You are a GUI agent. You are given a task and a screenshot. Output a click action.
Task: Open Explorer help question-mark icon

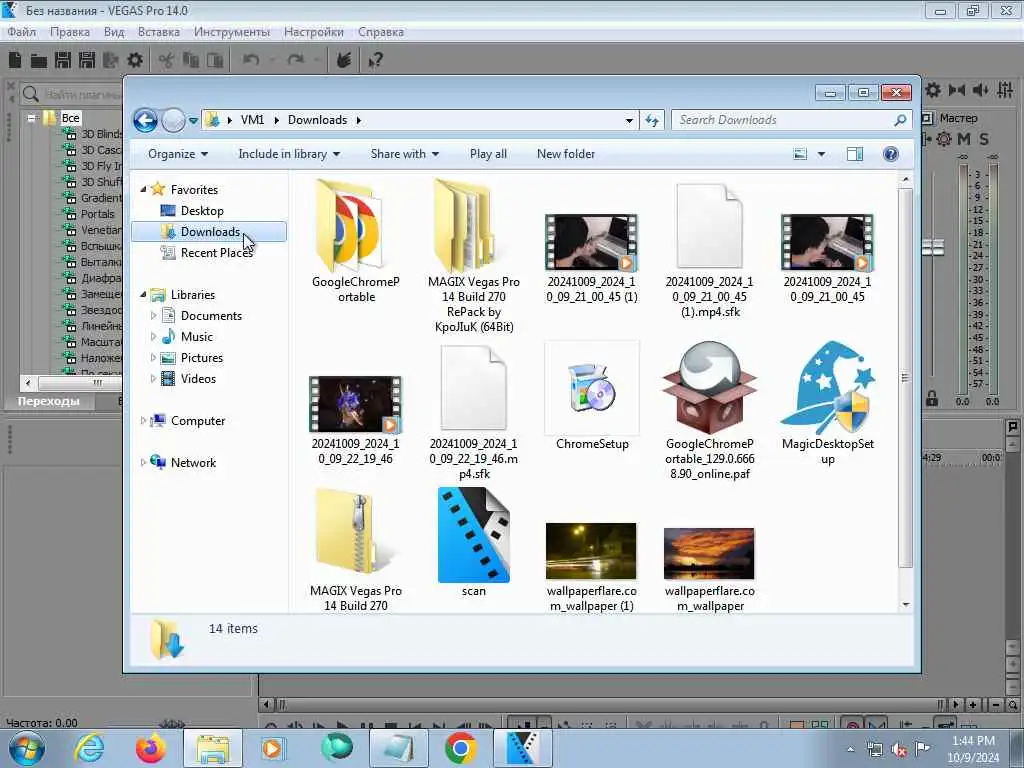(x=890, y=154)
